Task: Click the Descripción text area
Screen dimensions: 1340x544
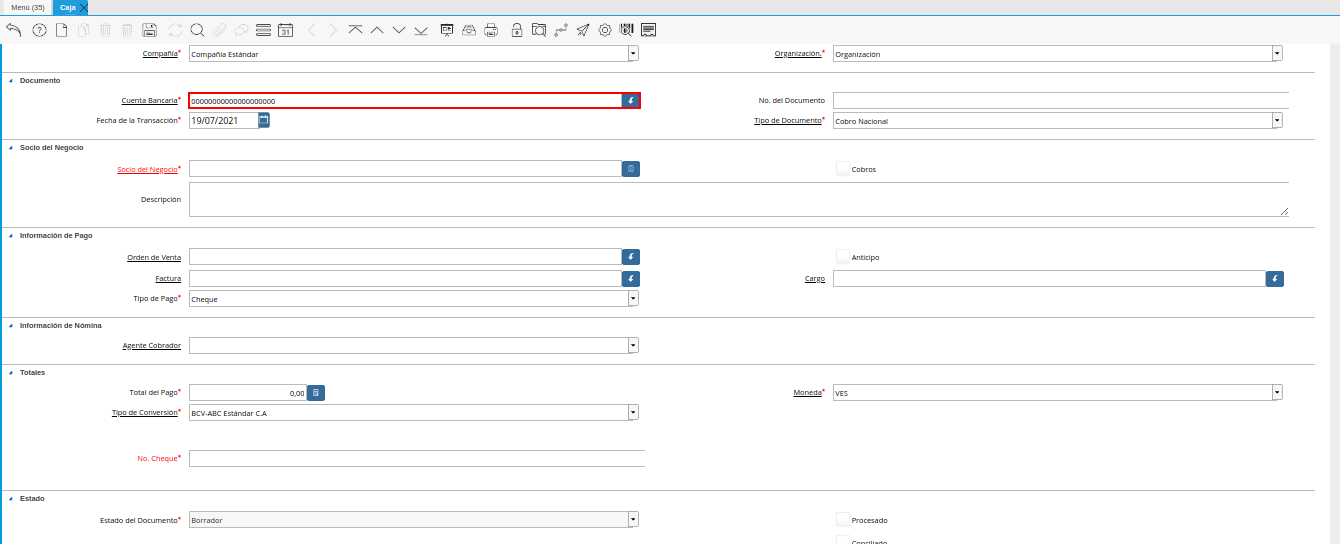Action: pos(739,199)
